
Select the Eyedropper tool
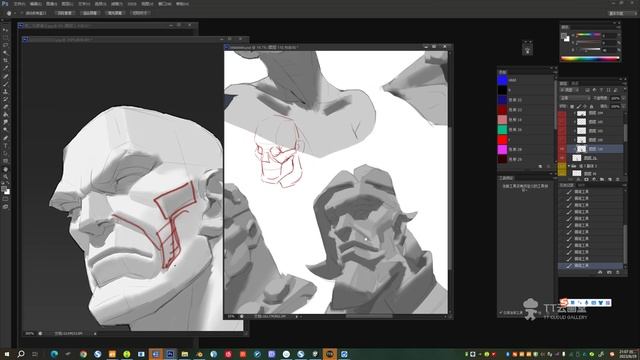pyautogui.click(x=5, y=69)
